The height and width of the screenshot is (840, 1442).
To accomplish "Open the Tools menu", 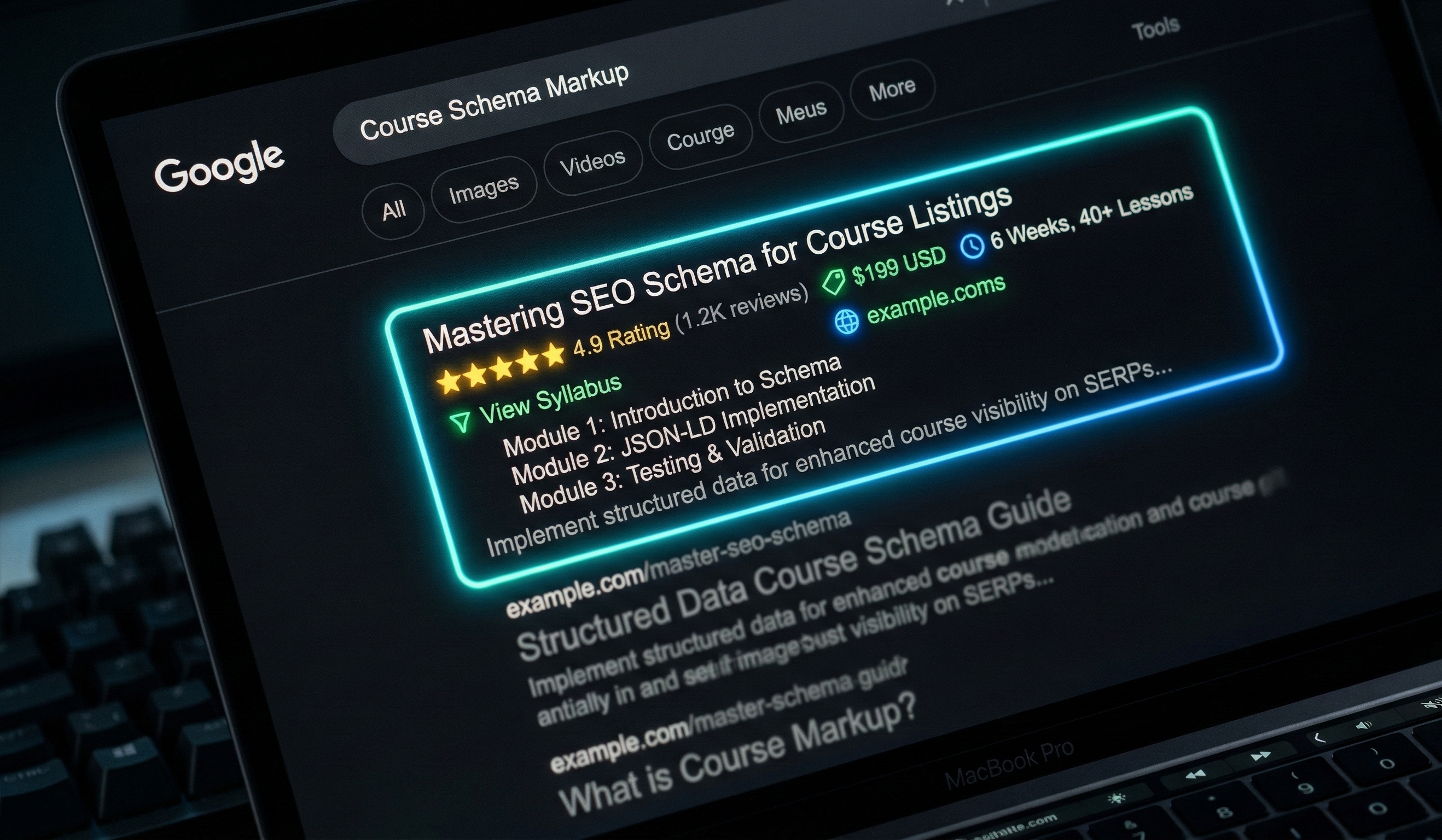I will (1156, 28).
